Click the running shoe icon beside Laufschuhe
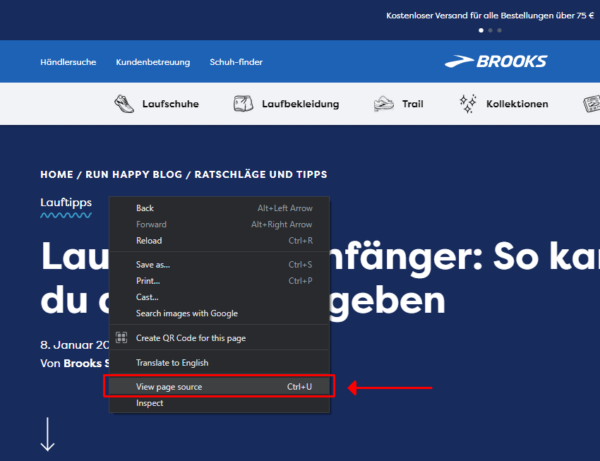This screenshot has width=600, height=461. pos(124,104)
